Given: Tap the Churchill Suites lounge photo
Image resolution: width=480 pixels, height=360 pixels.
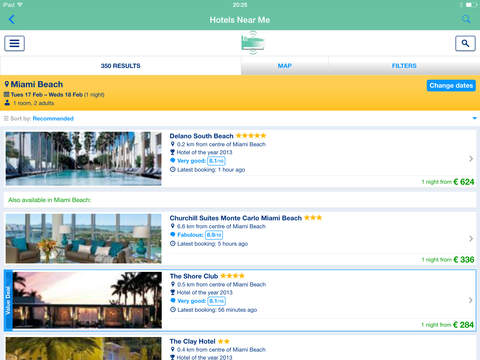Looking at the screenshot, I should point(84,239).
